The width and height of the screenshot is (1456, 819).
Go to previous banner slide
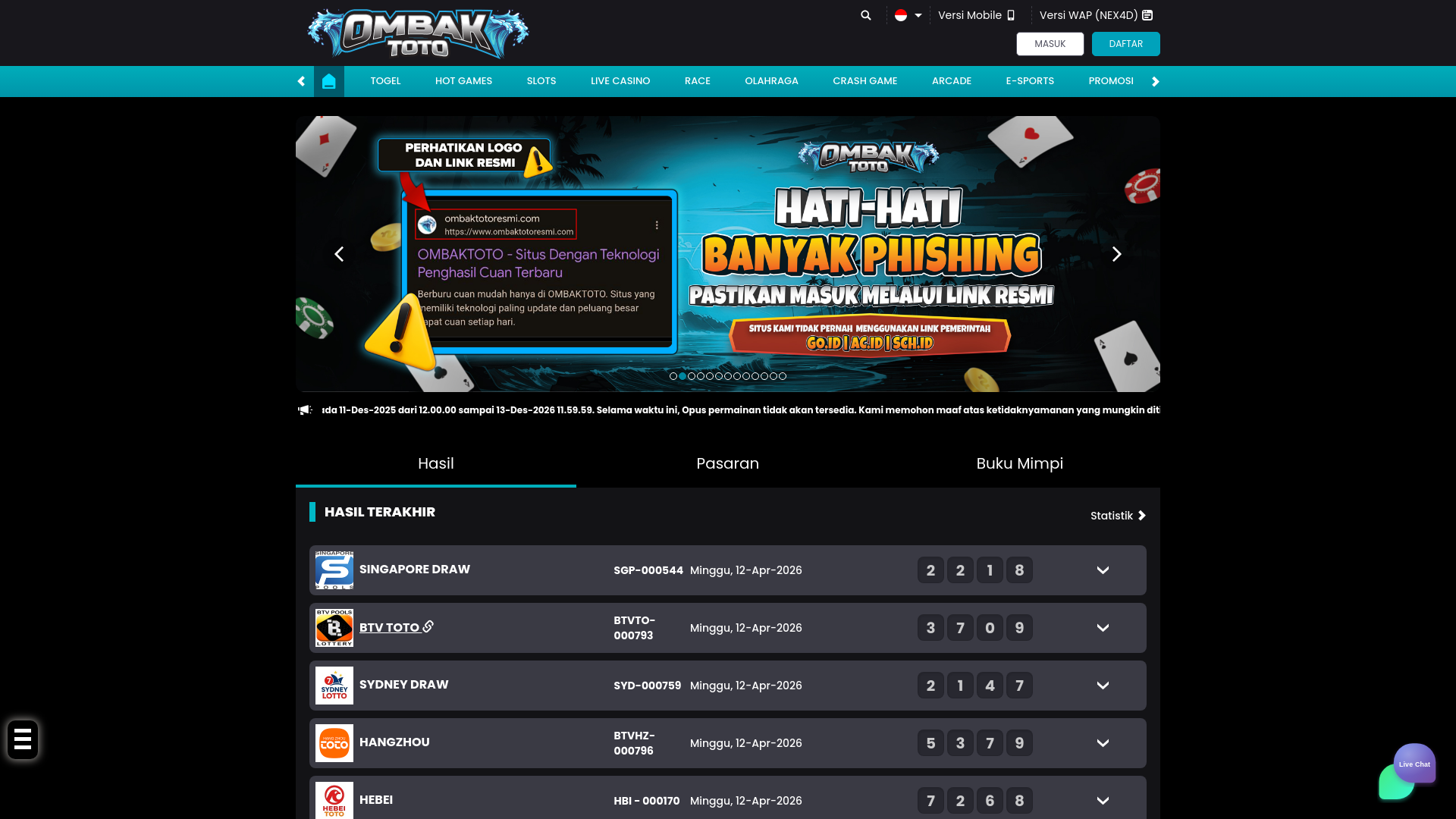[x=339, y=254]
